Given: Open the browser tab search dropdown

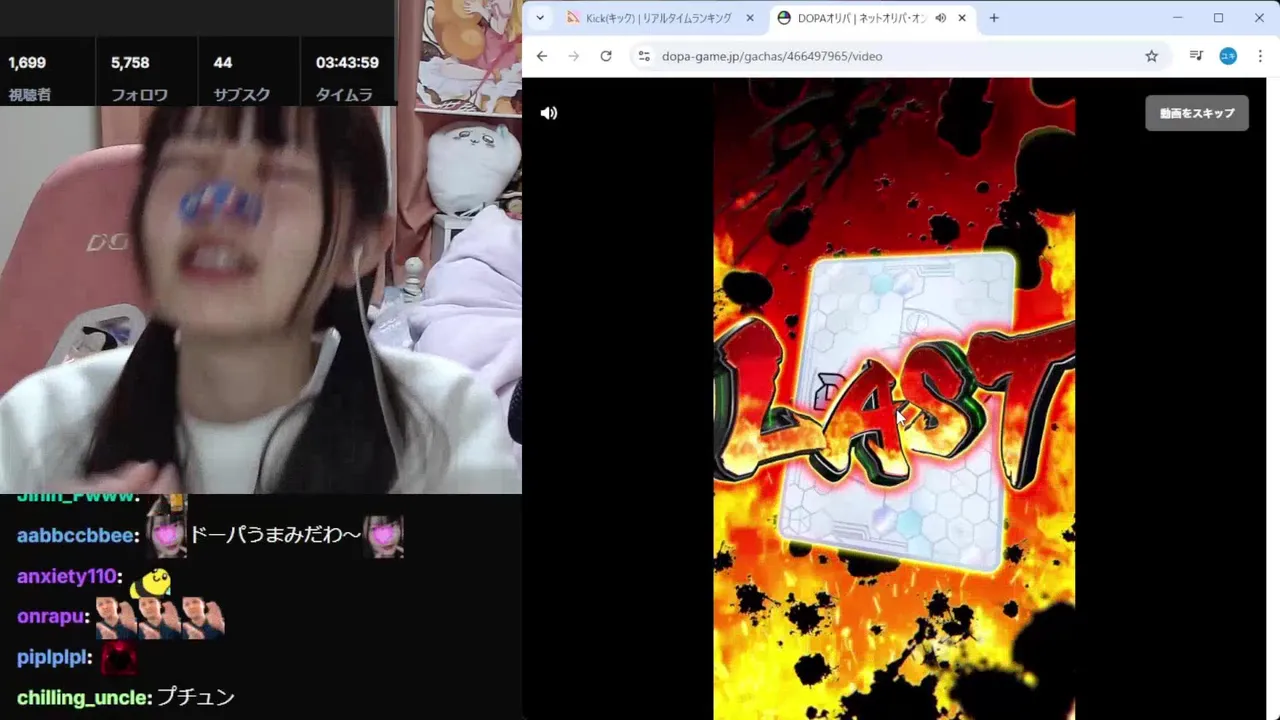Looking at the screenshot, I should [x=540, y=18].
